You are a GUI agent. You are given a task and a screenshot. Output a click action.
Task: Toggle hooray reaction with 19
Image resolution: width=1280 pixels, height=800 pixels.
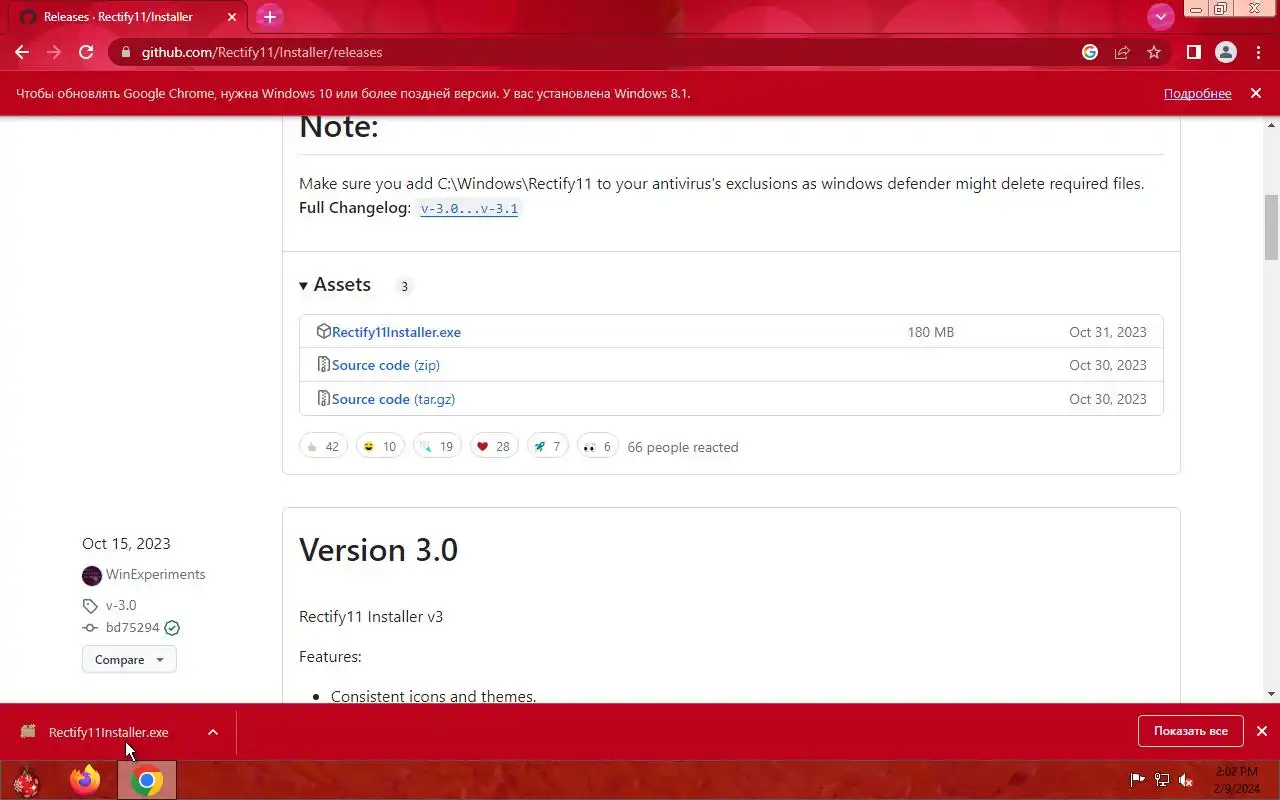tap(437, 446)
